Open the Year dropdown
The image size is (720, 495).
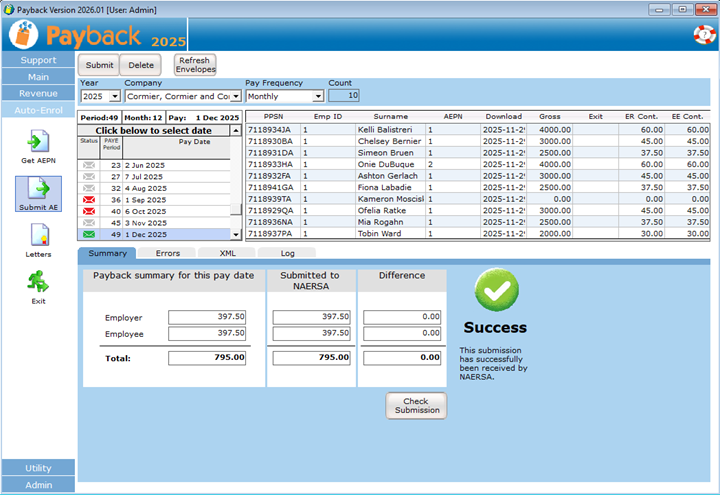pos(115,97)
